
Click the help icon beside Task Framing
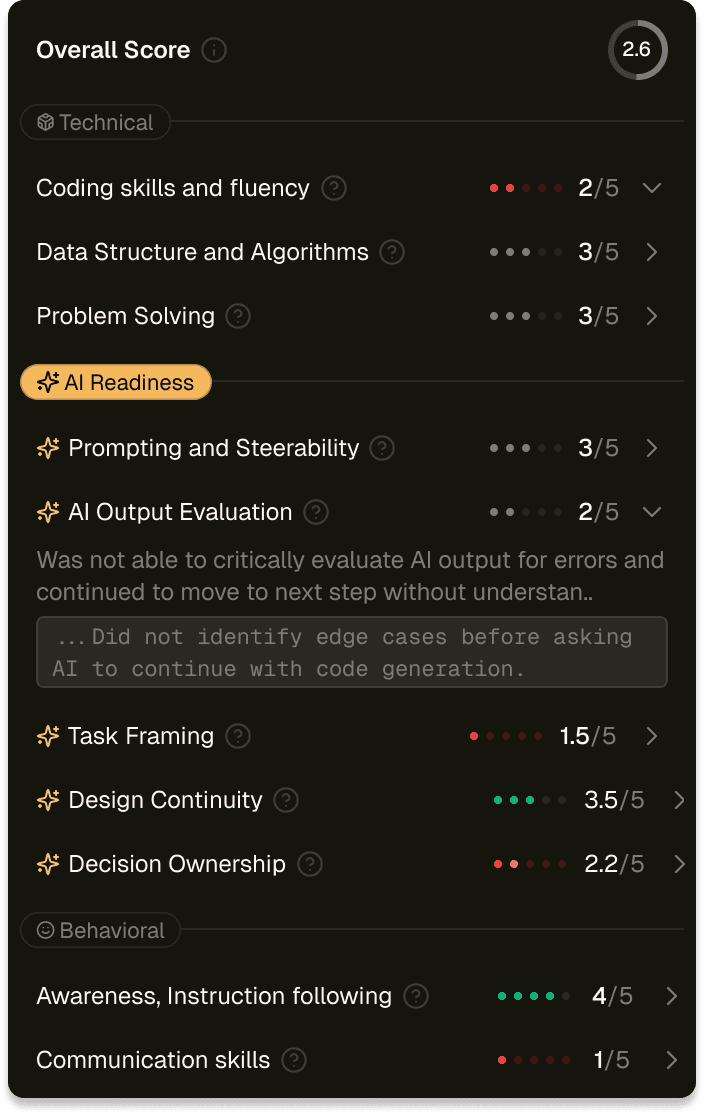(x=238, y=736)
